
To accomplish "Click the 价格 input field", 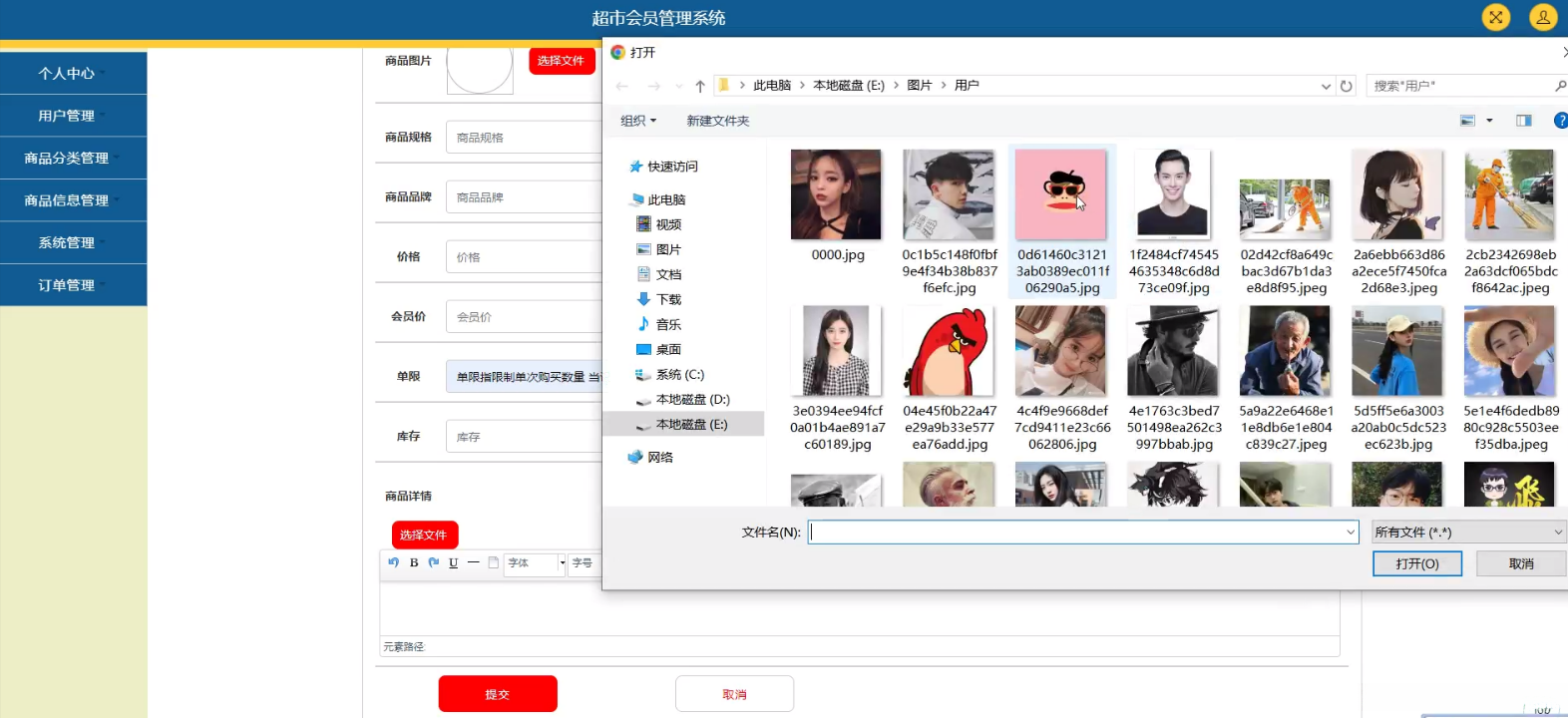I will tap(524, 257).
